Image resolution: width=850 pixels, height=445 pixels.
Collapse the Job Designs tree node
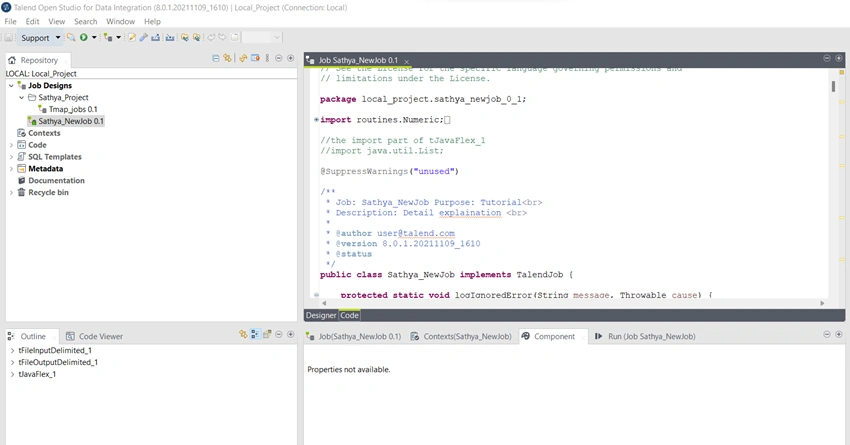tap(11, 86)
